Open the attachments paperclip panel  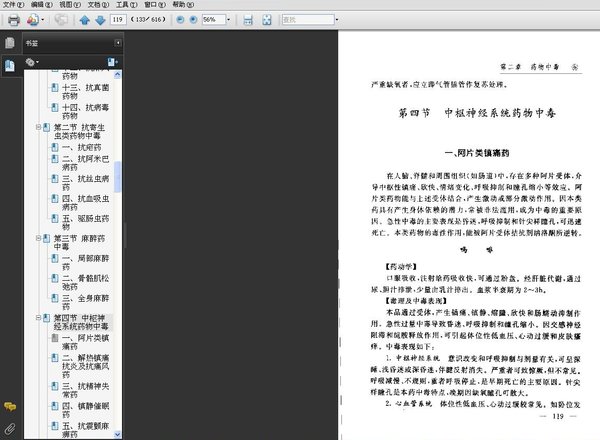point(10,429)
